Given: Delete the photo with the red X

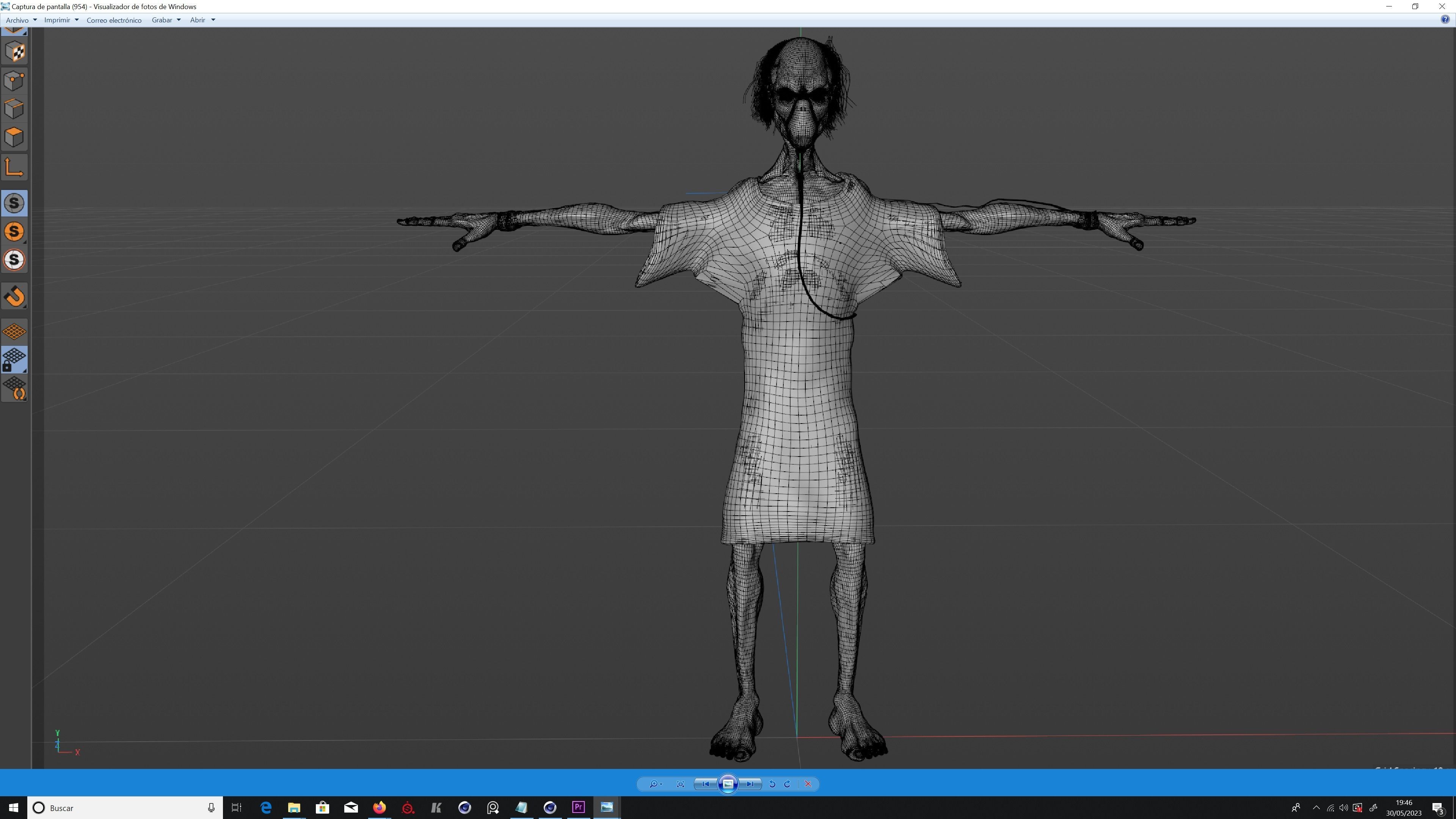Looking at the screenshot, I should [808, 784].
